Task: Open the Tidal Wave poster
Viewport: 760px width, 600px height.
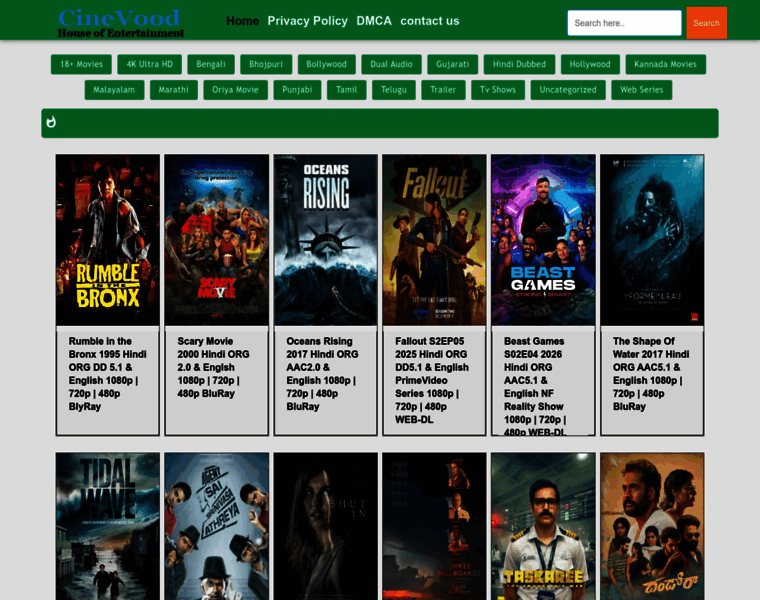Action: click(108, 526)
